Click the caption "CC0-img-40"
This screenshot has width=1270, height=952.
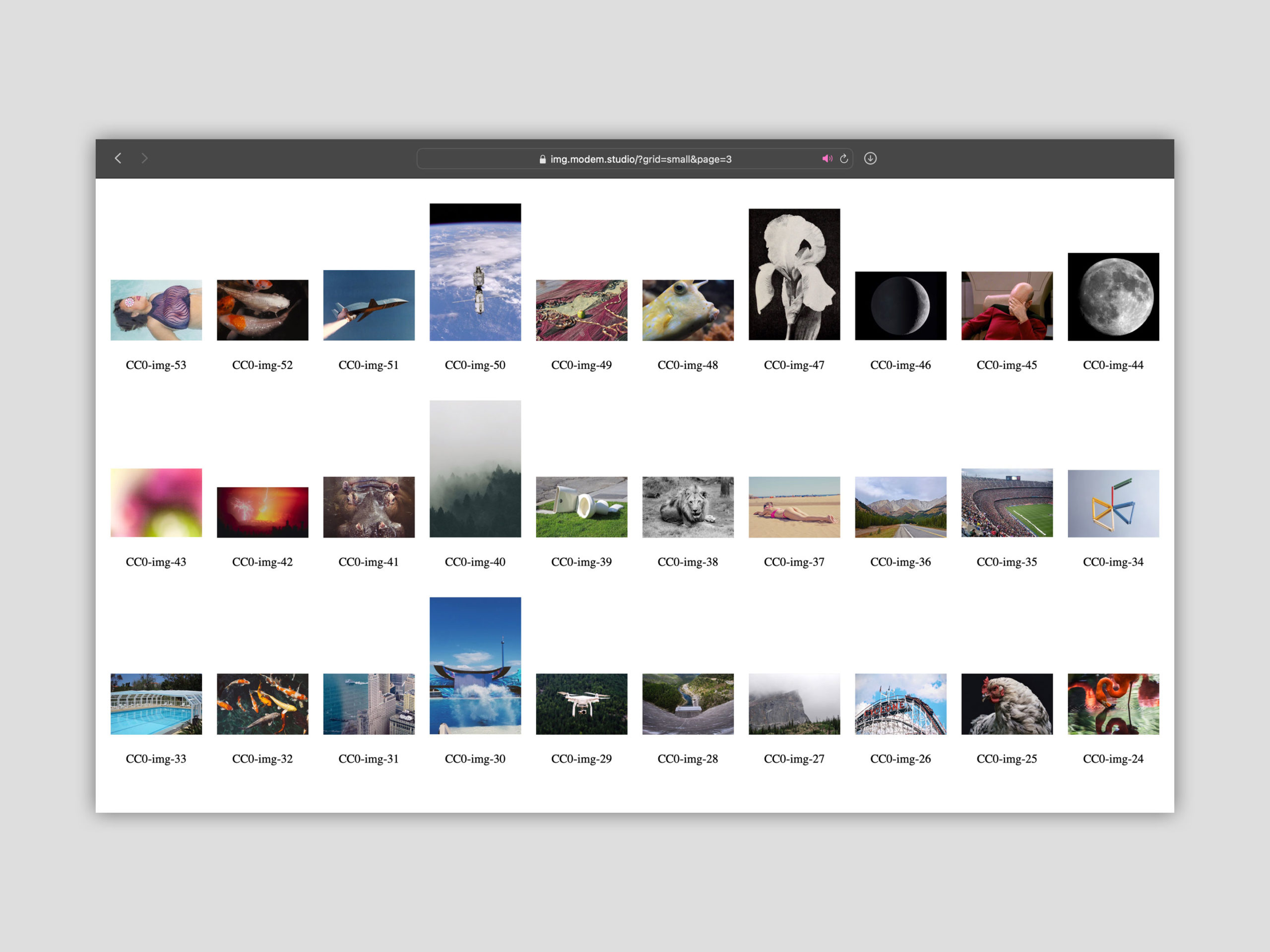[x=475, y=562]
